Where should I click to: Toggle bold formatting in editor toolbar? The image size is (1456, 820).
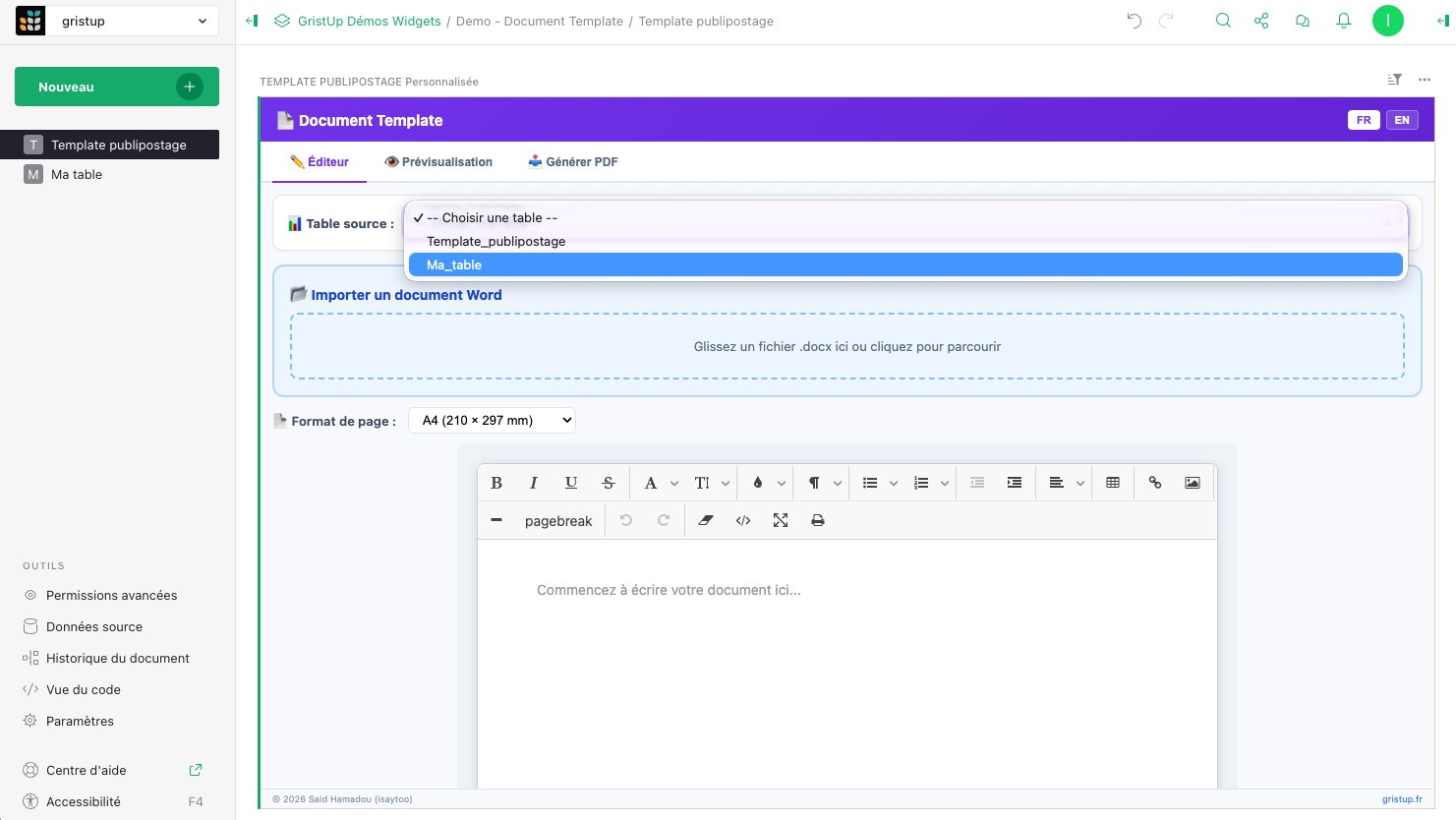click(496, 483)
